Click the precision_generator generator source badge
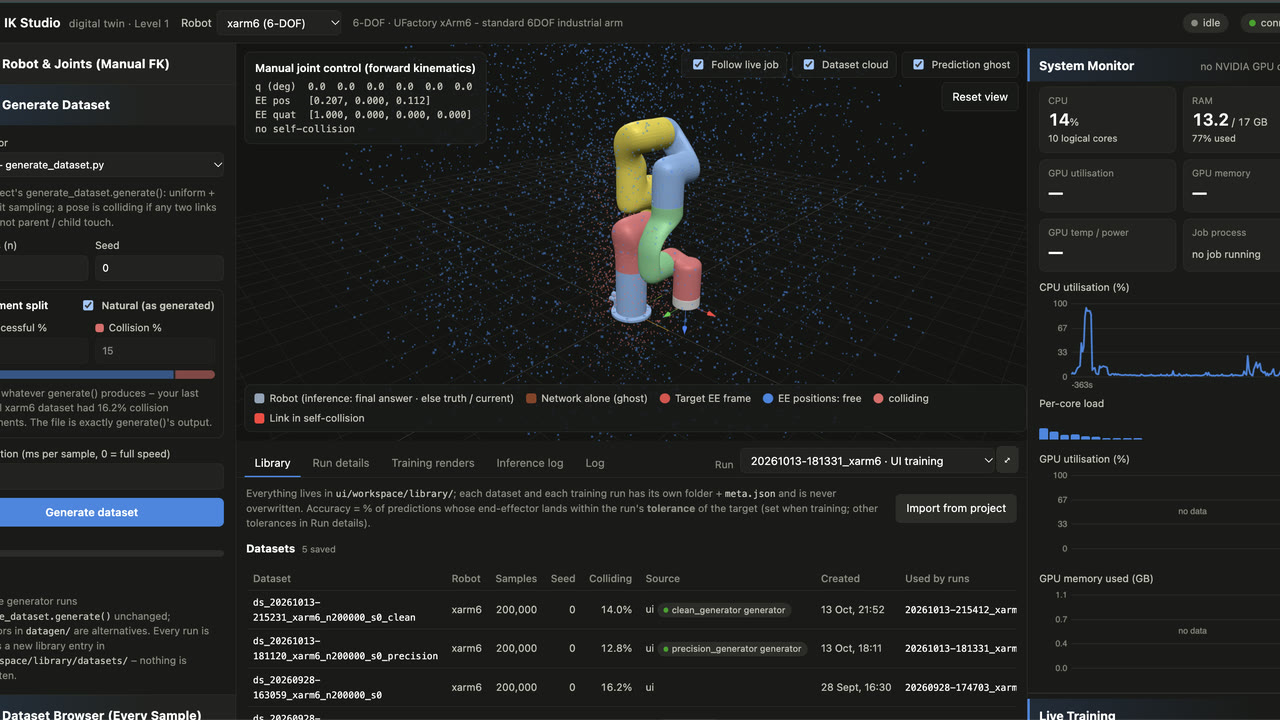Screen dimensions: 1280x720 point(731,649)
